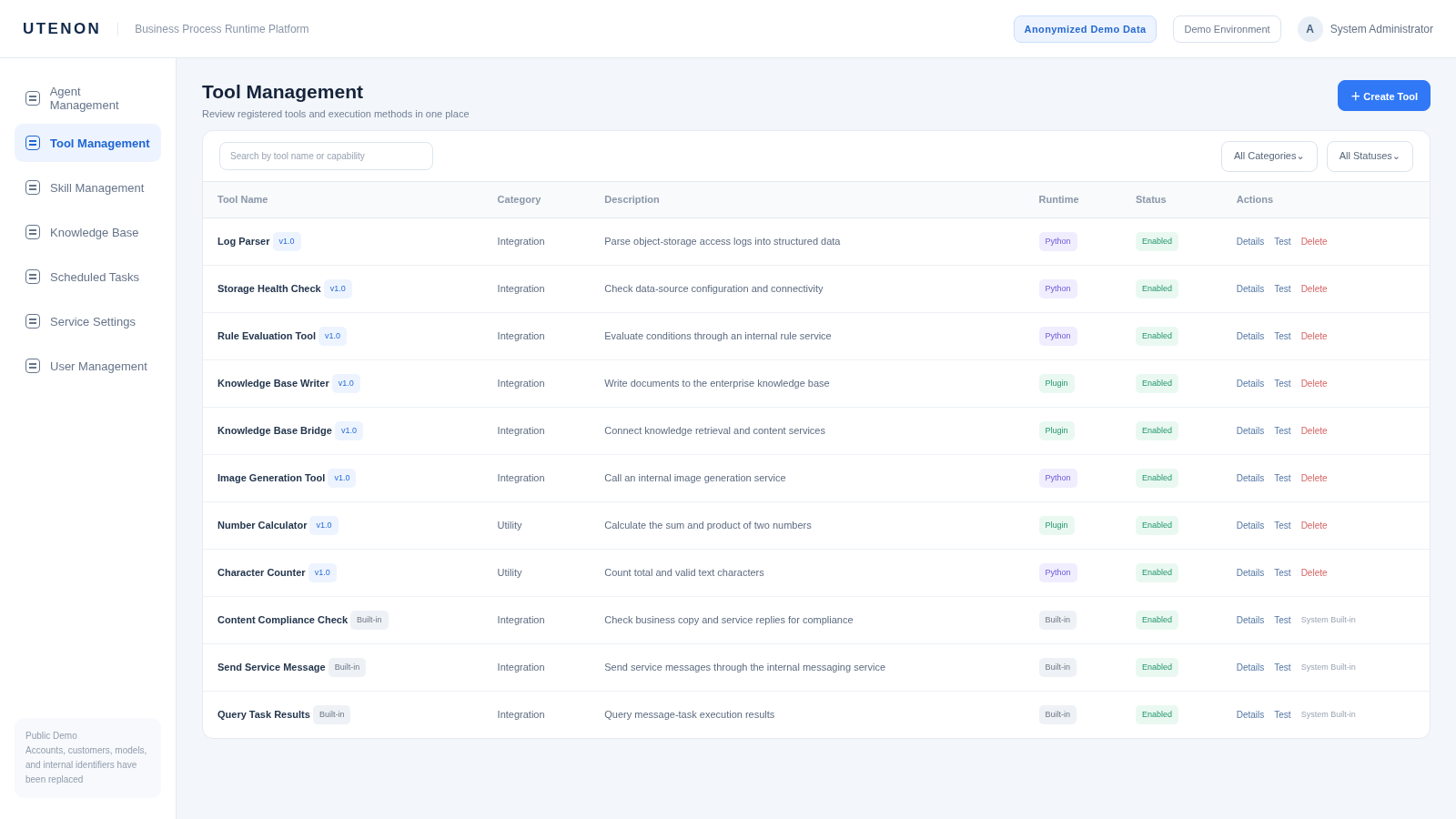This screenshot has width=1456, height=819.
Task: Test the Knowledge Base Bridge tool
Action: [1282, 431]
